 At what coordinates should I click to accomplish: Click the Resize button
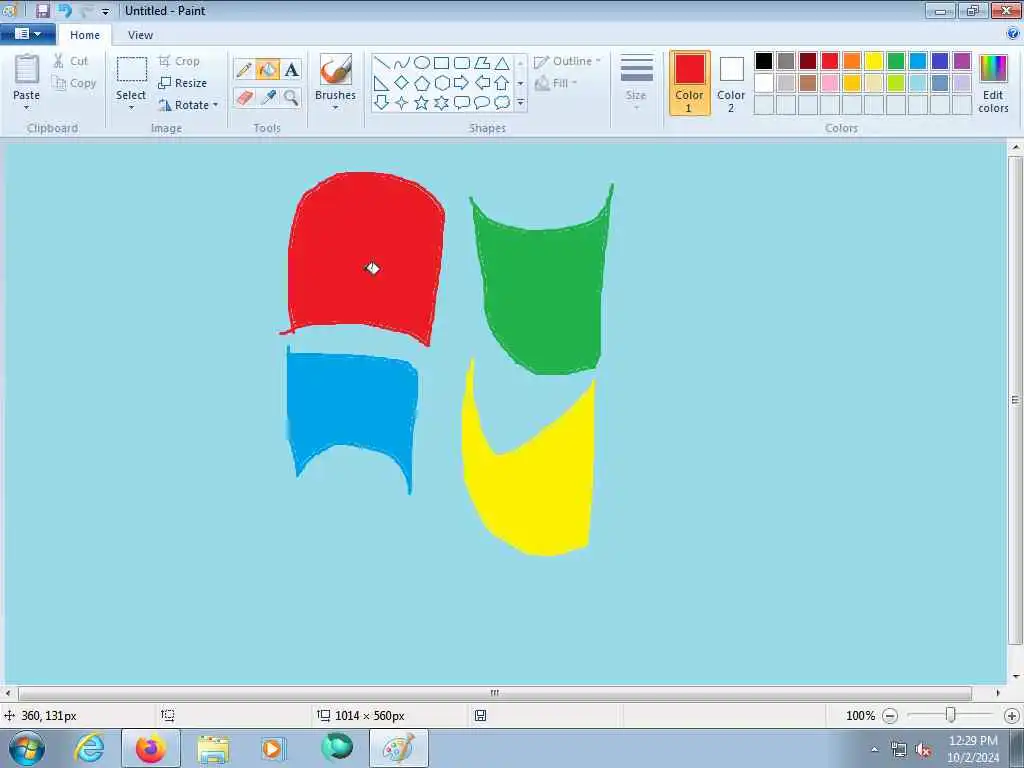click(183, 83)
